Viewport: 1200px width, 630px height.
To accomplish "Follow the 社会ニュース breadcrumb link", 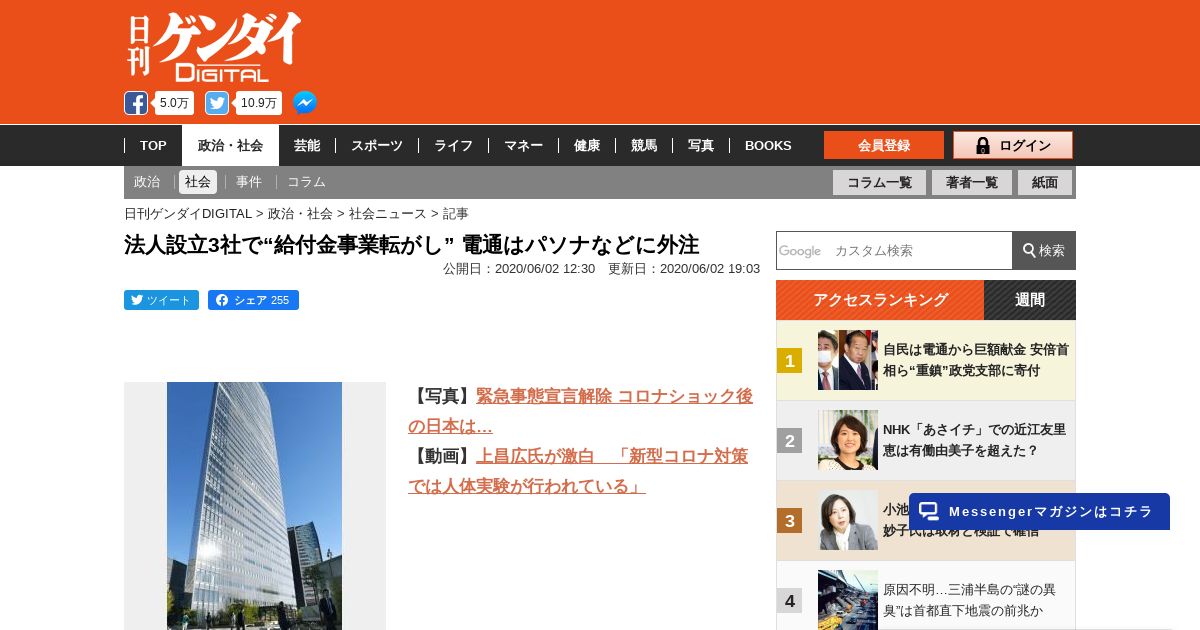I will (x=388, y=213).
